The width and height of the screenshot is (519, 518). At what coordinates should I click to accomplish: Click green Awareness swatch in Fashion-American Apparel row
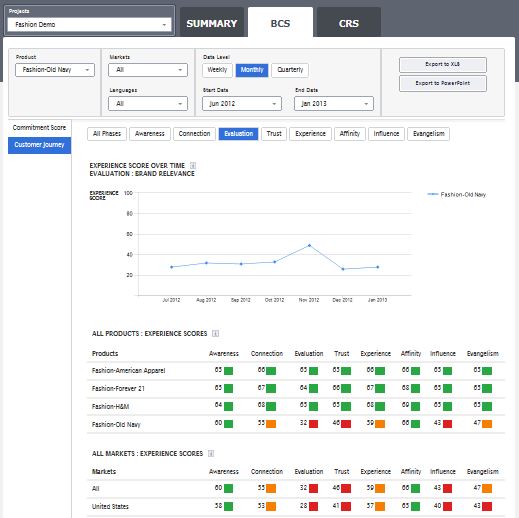pyautogui.click(x=228, y=371)
